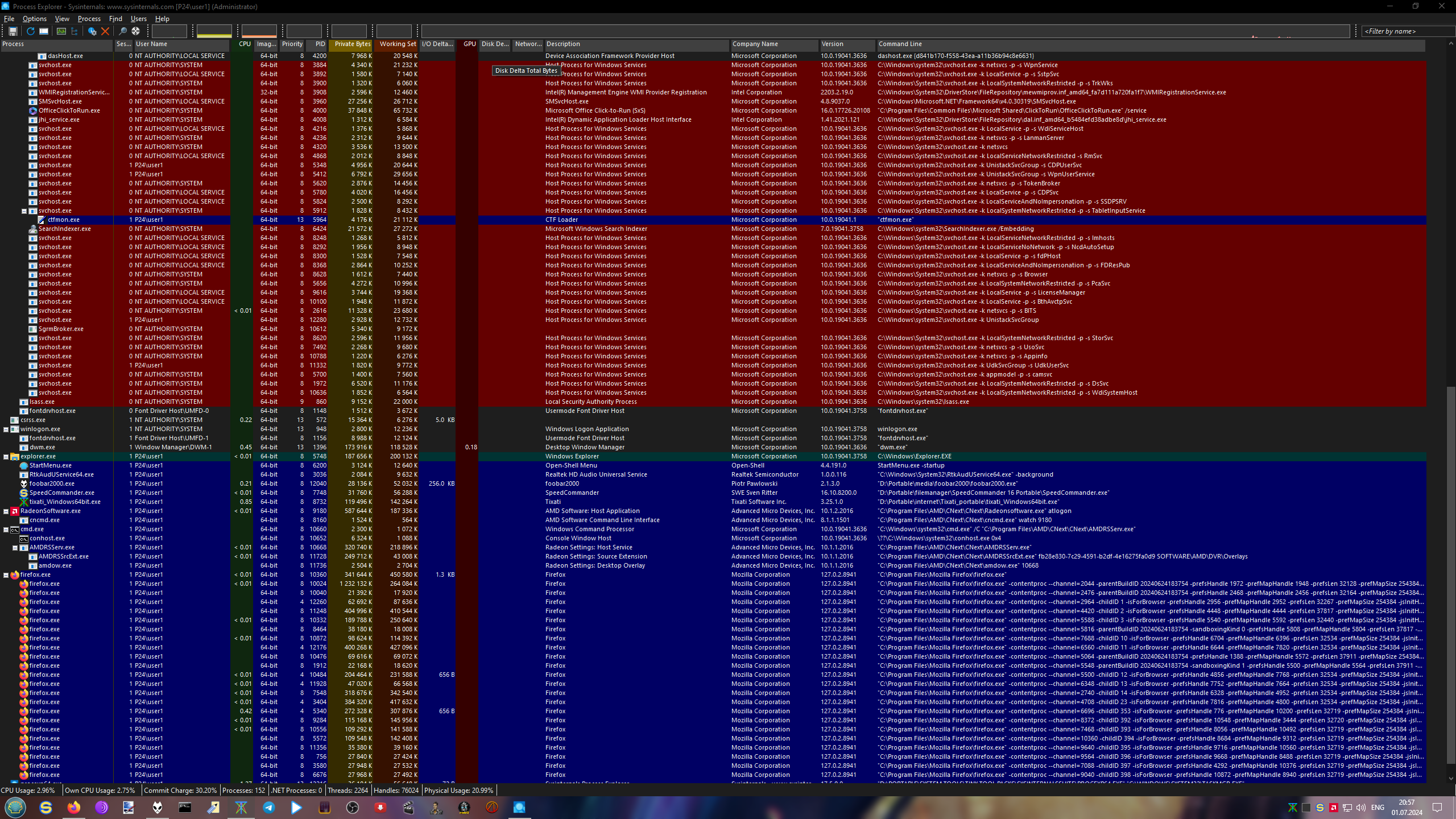Sort by Private Bytes column header

click(x=352, y=44)
